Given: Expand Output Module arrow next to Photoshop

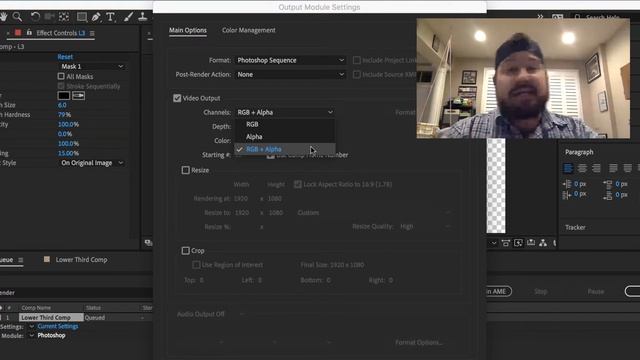Looking at the screenshot, I should (x=31, y=336).
